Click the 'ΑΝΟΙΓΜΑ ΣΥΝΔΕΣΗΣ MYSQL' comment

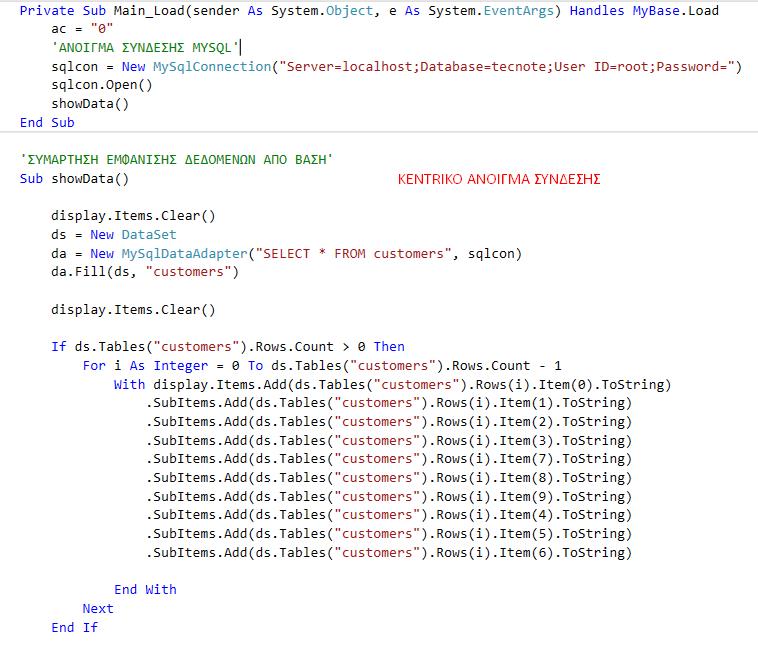[146, 47]
